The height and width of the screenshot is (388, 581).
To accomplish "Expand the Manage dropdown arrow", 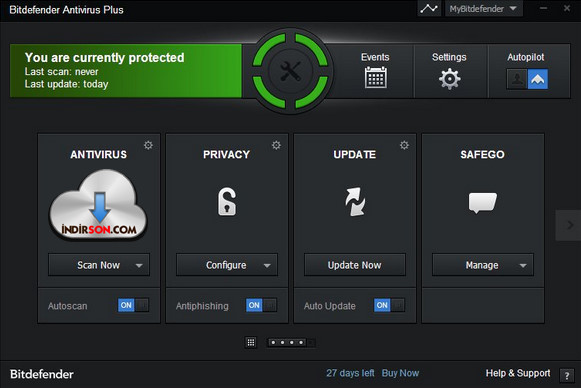I will [523, 265].
